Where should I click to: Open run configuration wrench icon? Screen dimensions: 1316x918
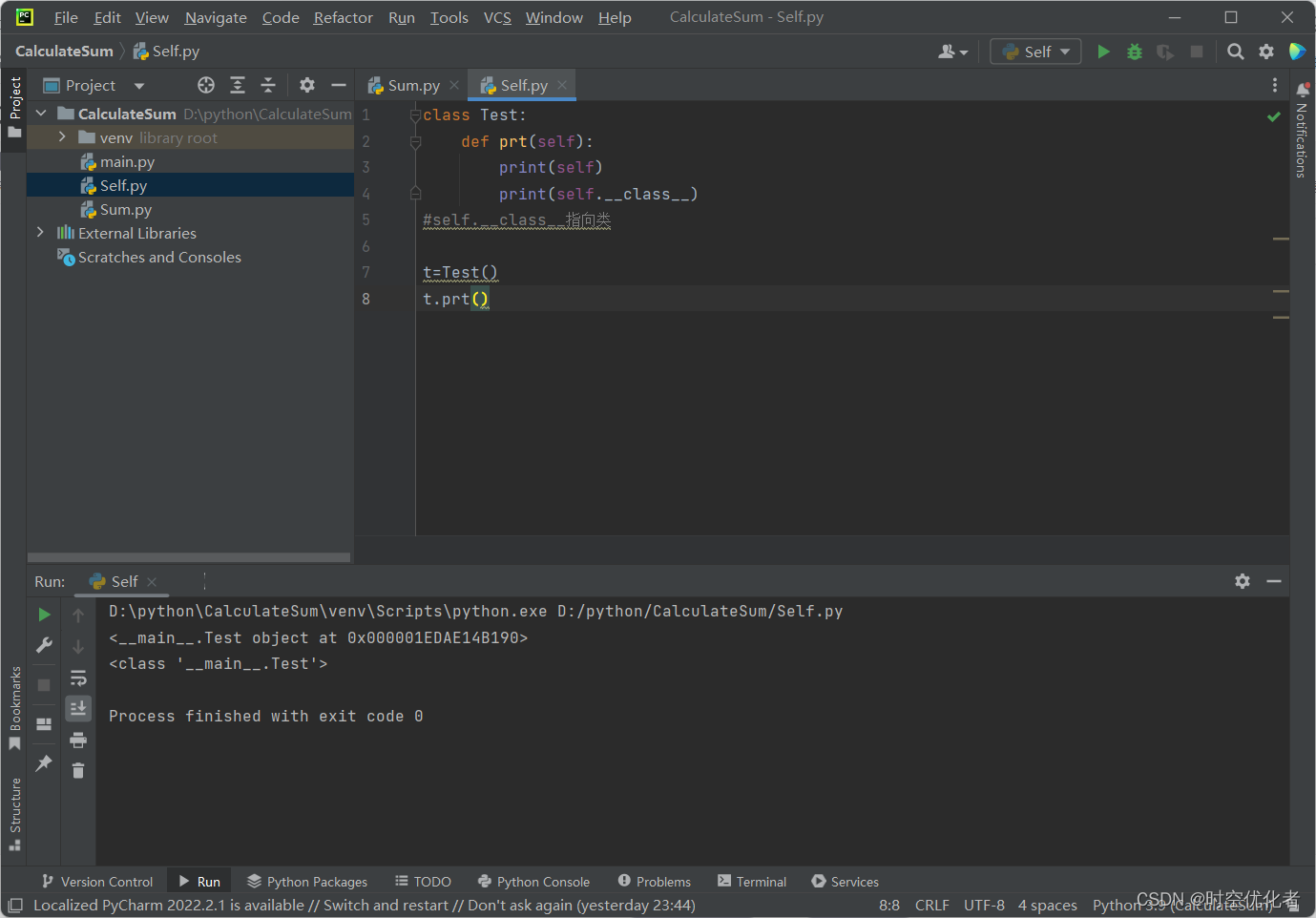44,646
